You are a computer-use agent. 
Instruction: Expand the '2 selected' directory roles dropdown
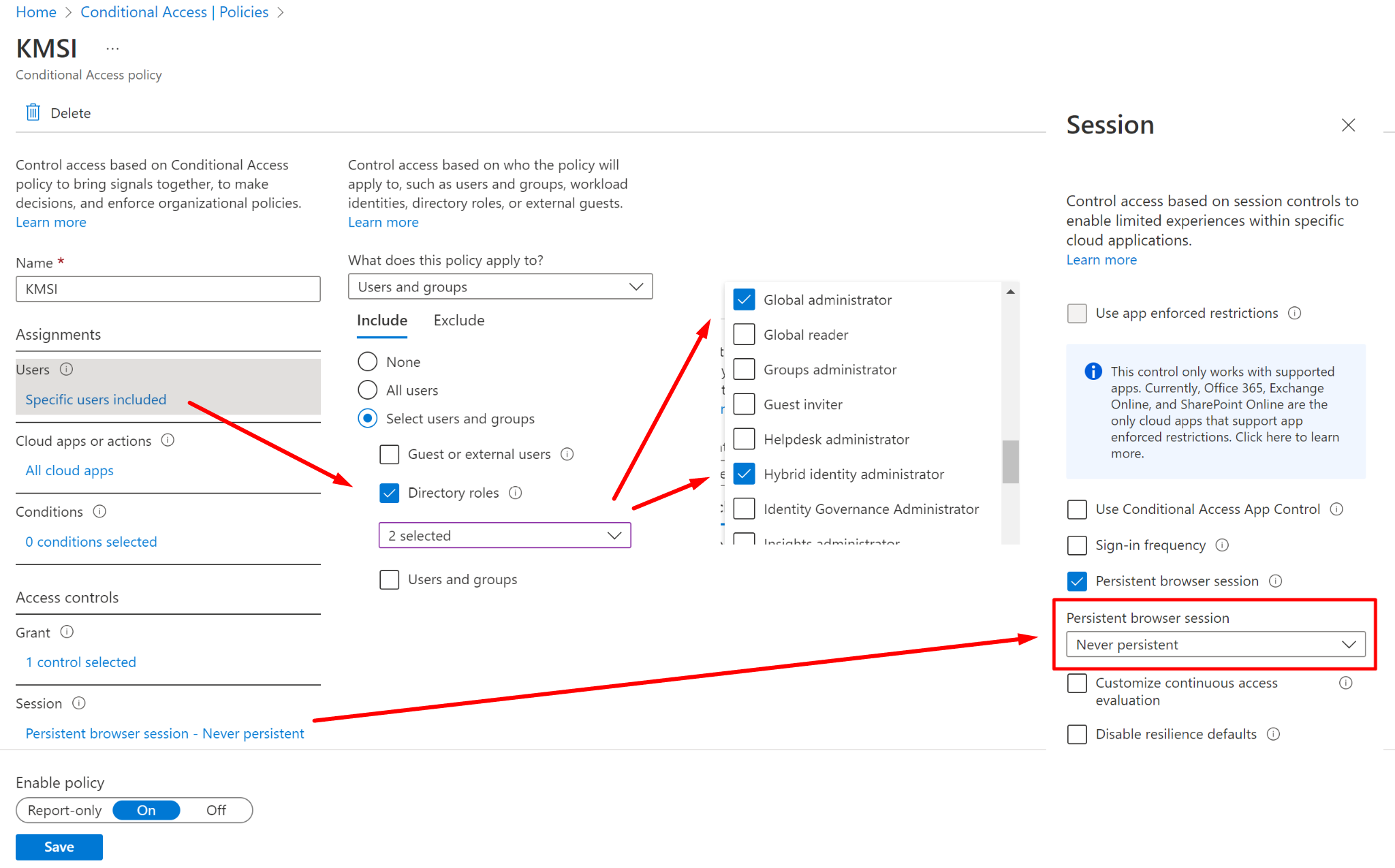505,535
